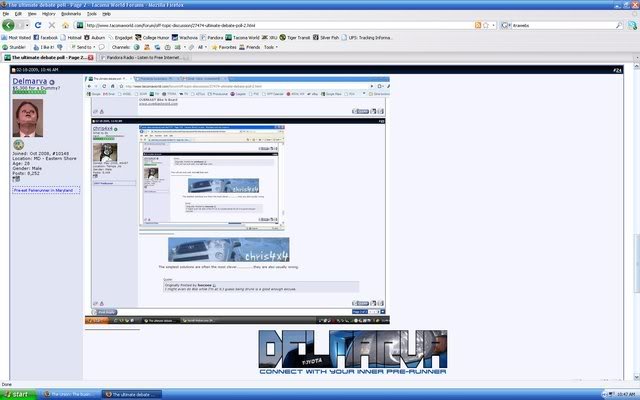Click the page vertical scrollbar thumb

click(x=636, y=263)
